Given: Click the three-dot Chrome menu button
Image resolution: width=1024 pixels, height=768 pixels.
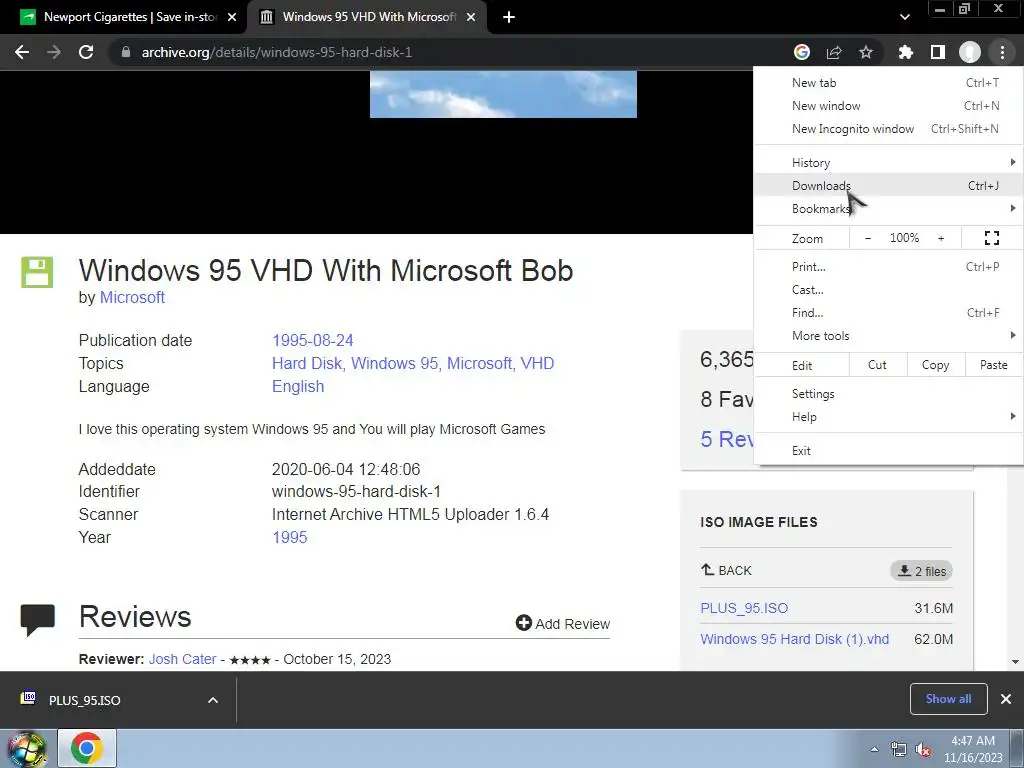Looking at the screenshot, I should [x=1002, y=52].
